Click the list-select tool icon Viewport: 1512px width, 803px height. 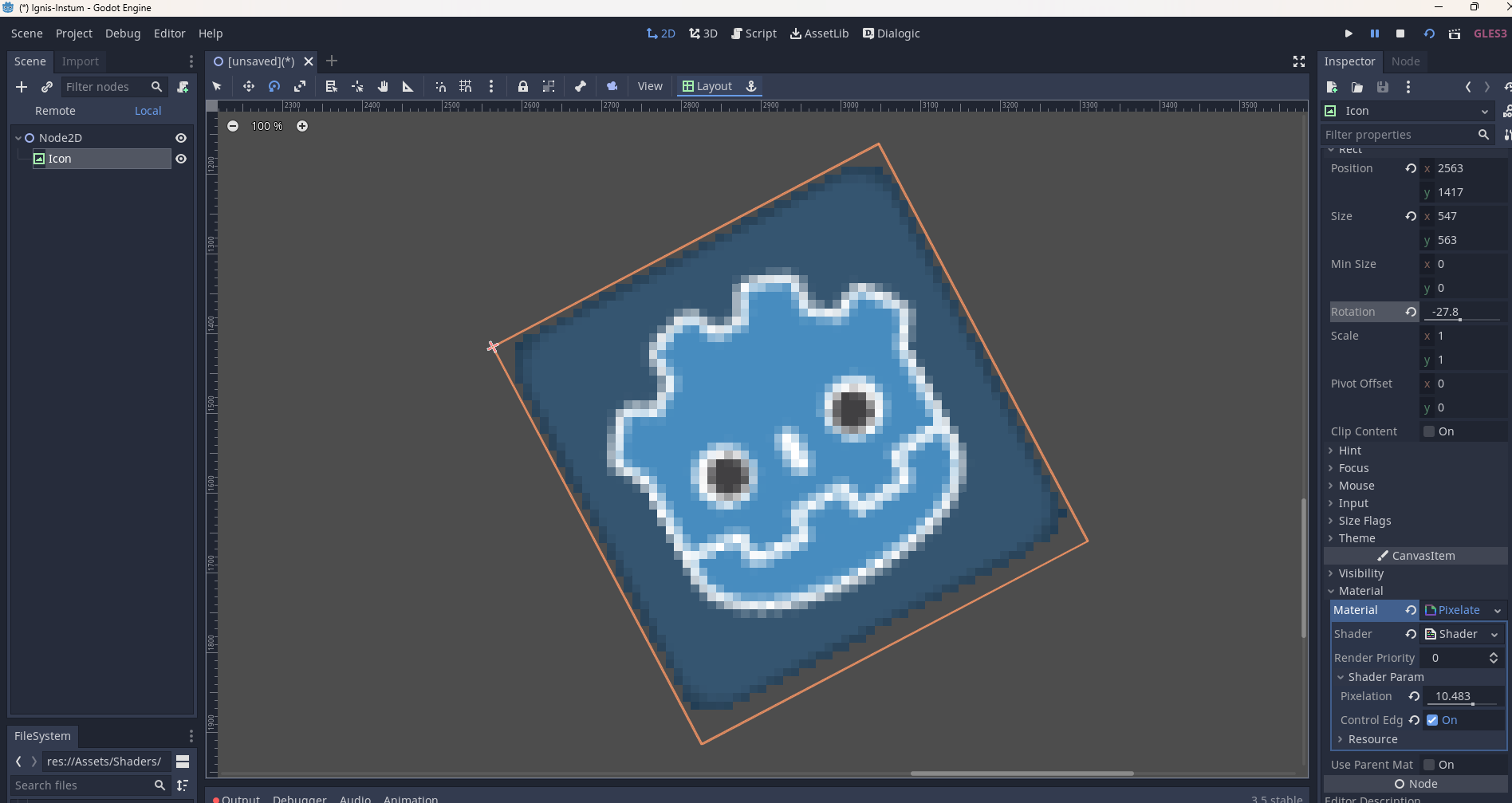coord(332,86)
